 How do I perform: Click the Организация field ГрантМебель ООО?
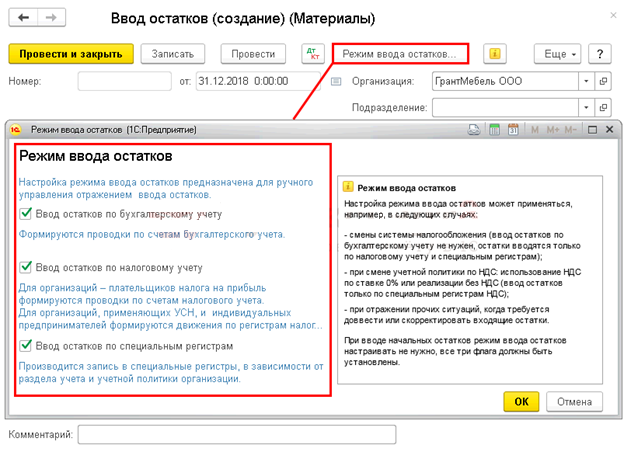(x=505, y=82)
